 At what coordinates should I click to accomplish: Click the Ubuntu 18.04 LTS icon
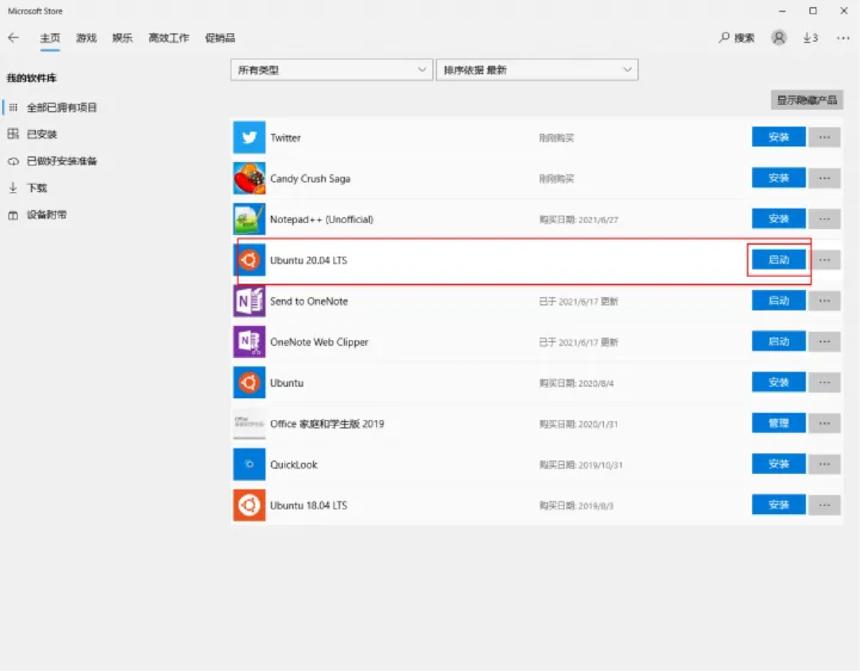248,505
